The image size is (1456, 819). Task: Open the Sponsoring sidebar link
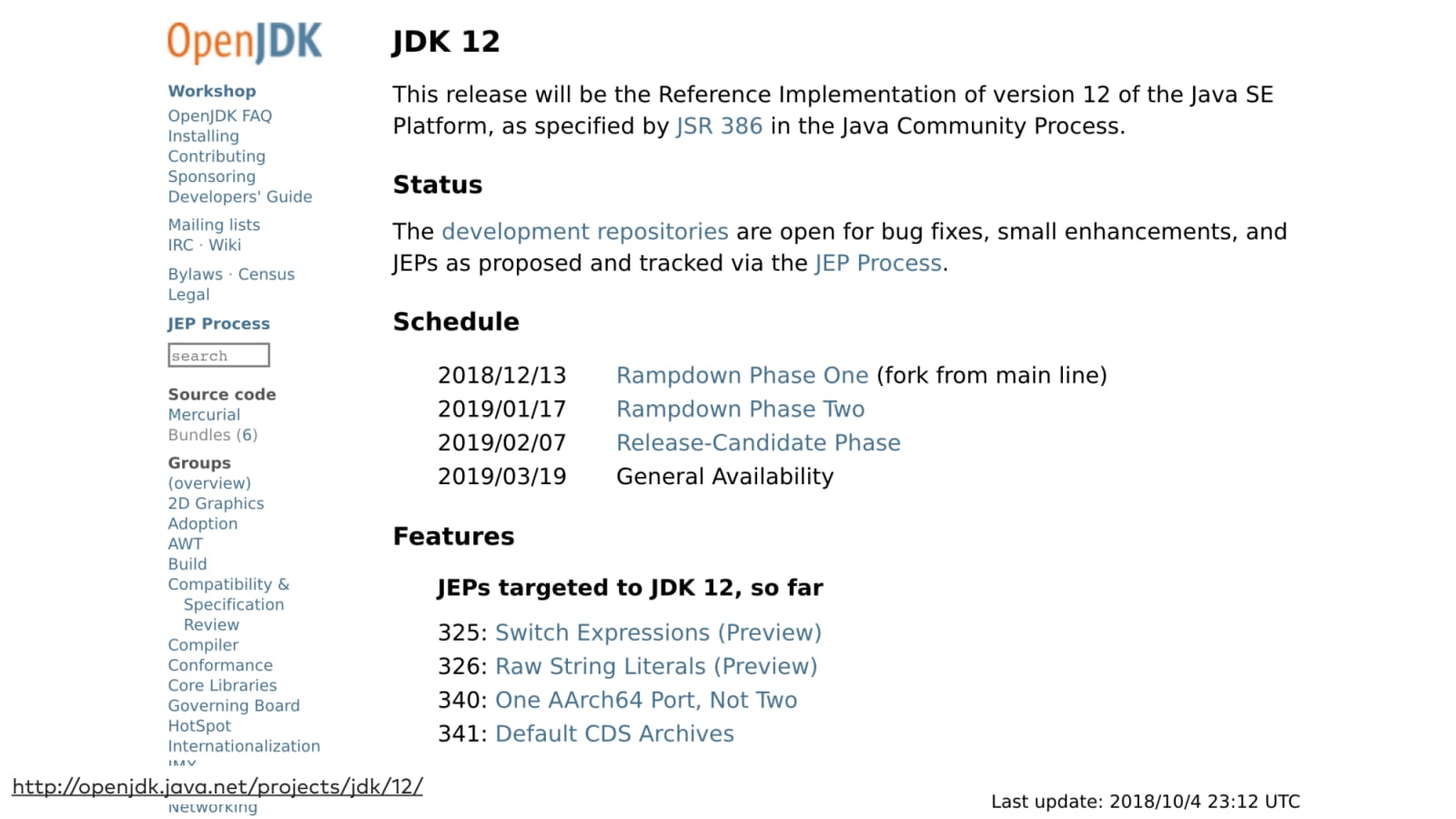(211, 177)
